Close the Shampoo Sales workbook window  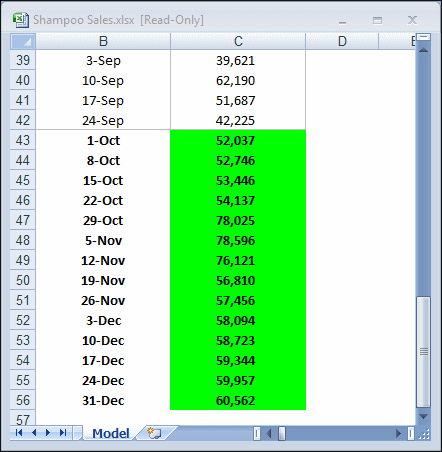click(412, 20)
